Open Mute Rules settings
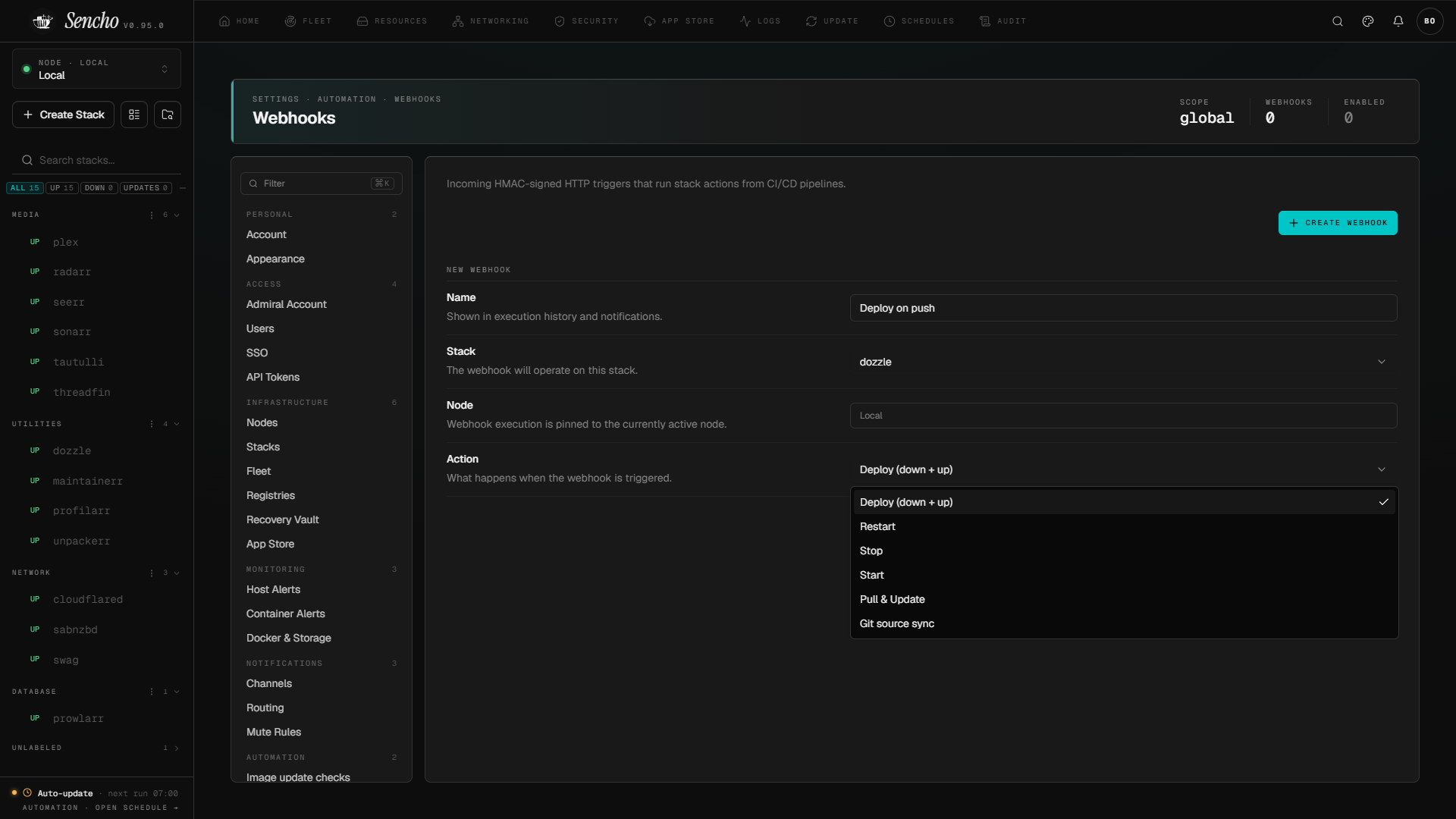Screen dimensions: 1456x819 274,733
